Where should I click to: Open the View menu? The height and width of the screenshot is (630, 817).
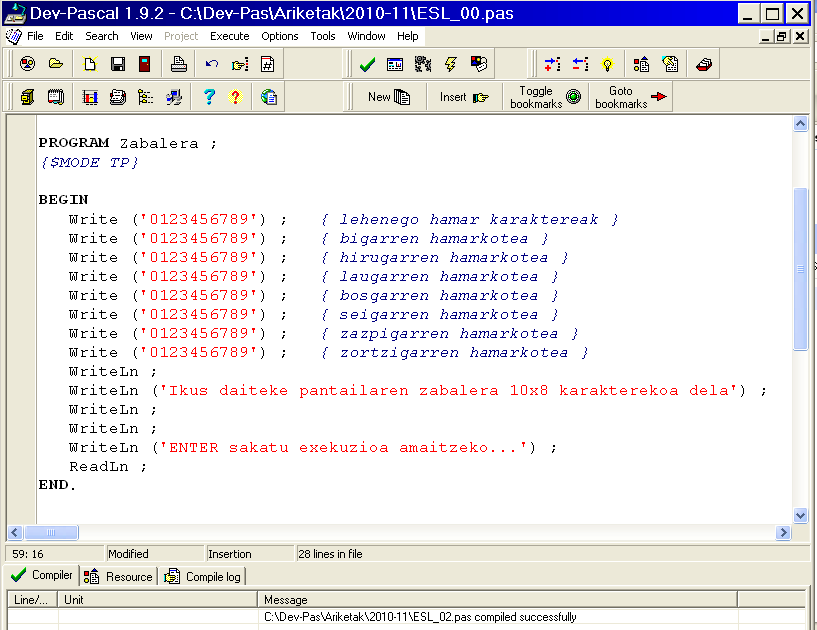(x=141, y=36)
